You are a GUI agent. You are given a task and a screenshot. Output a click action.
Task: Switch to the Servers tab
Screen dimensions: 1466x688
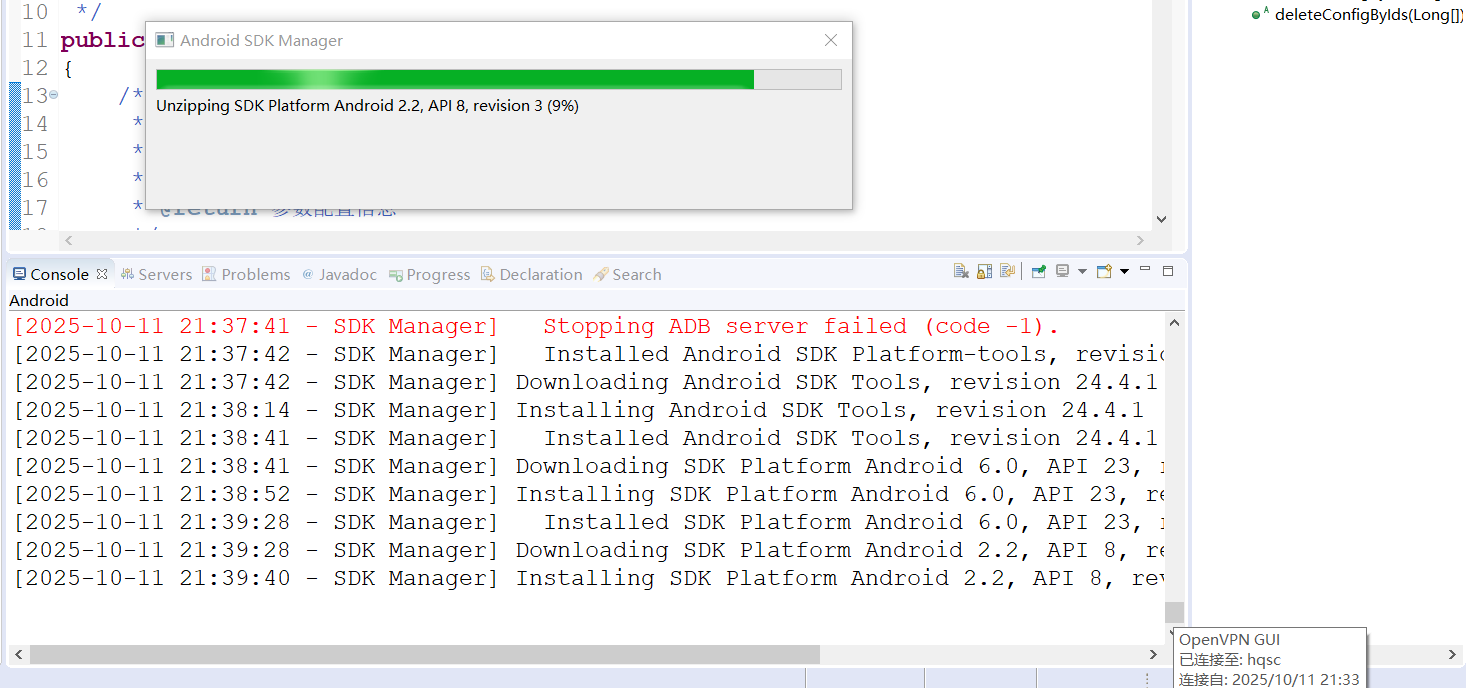156,274
